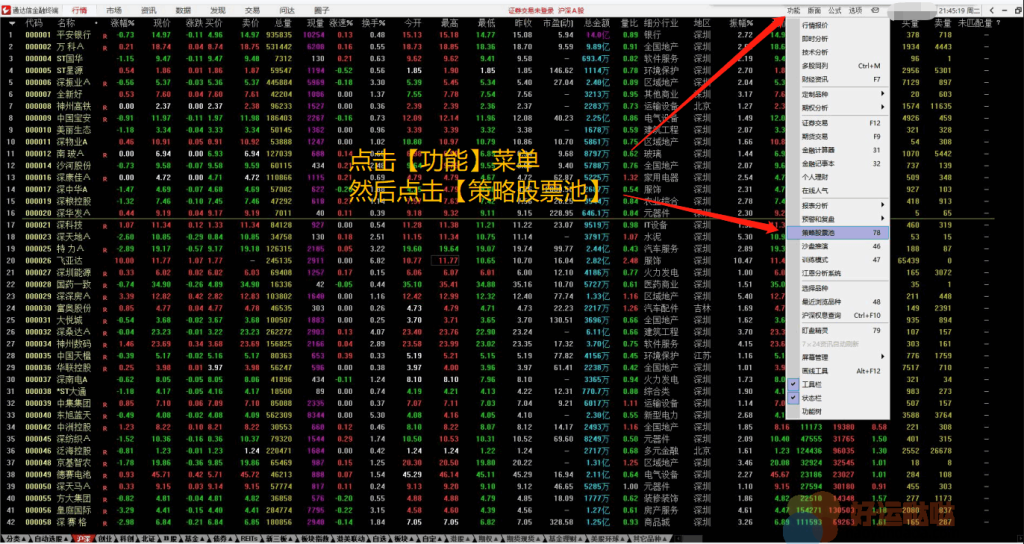Sort by the 涨幅% column header
The image size is (1024, 544).
tap(123, 23)
